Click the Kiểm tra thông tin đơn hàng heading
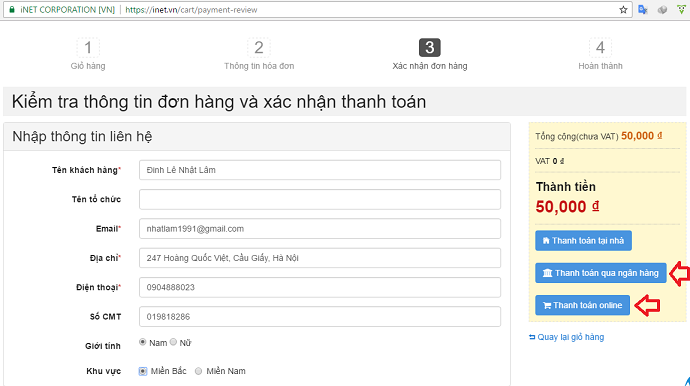This screenshot has width=690, height=386. (x=219, y=102)
